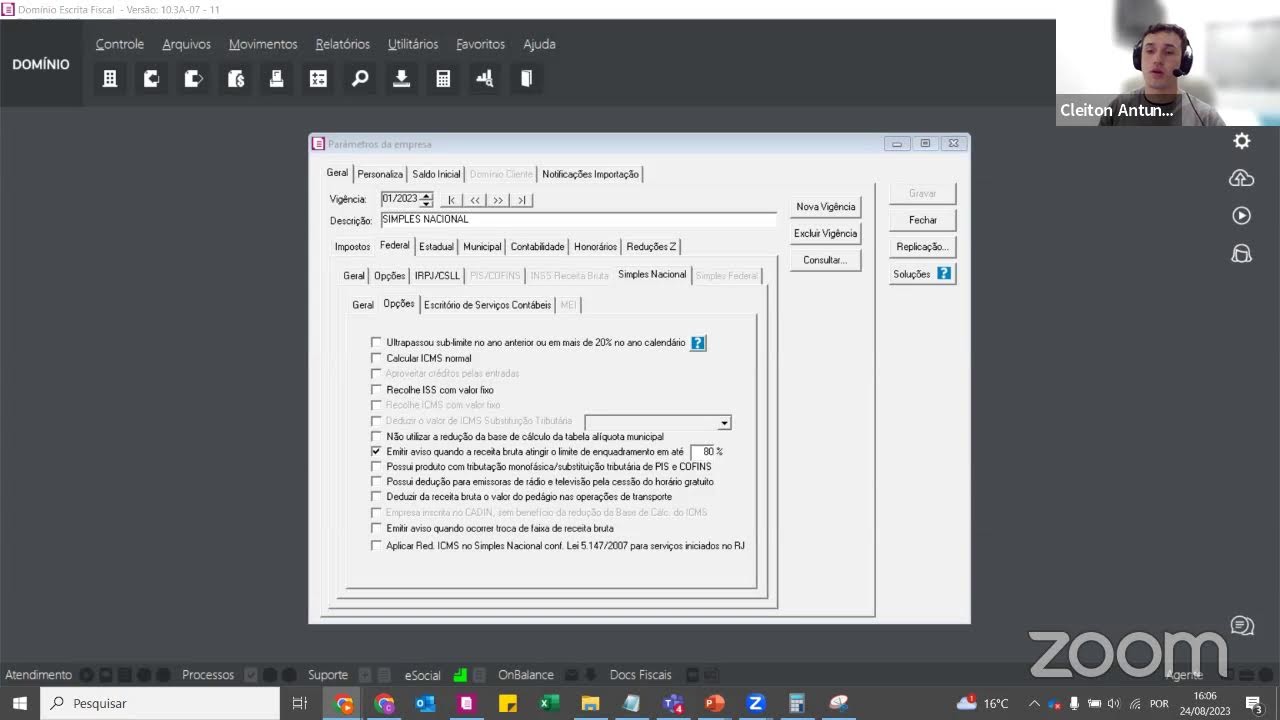Image resolution: width=1280 pixels, height=720 pixels.
Task: Switch to the Notificações Importação tab
Action: 590,174
